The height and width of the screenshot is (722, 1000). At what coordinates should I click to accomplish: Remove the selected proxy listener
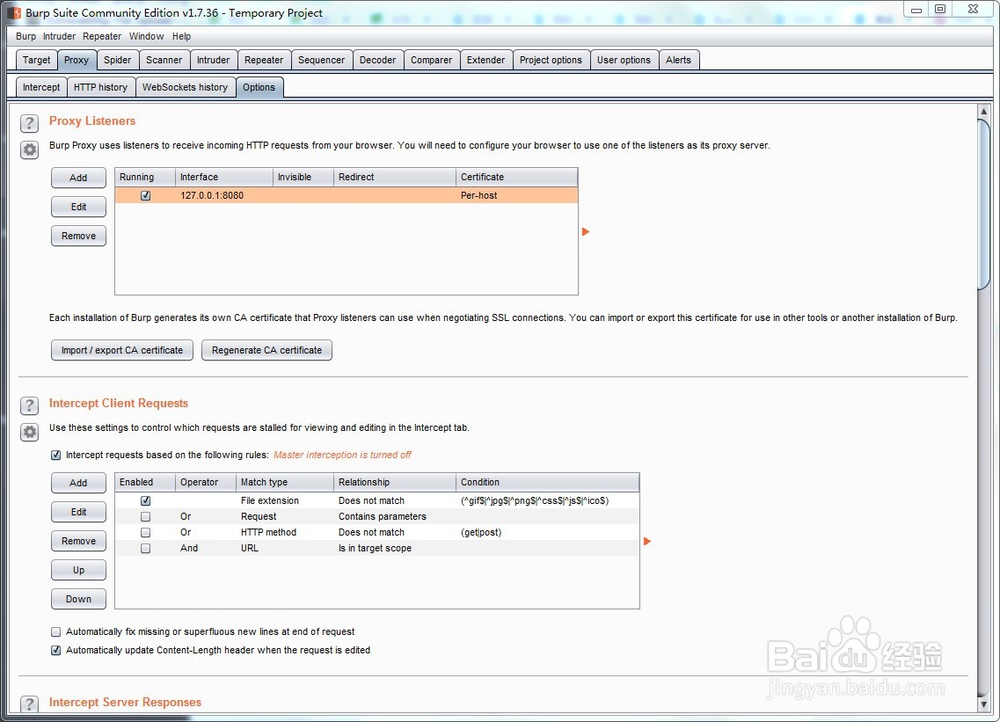78,236
